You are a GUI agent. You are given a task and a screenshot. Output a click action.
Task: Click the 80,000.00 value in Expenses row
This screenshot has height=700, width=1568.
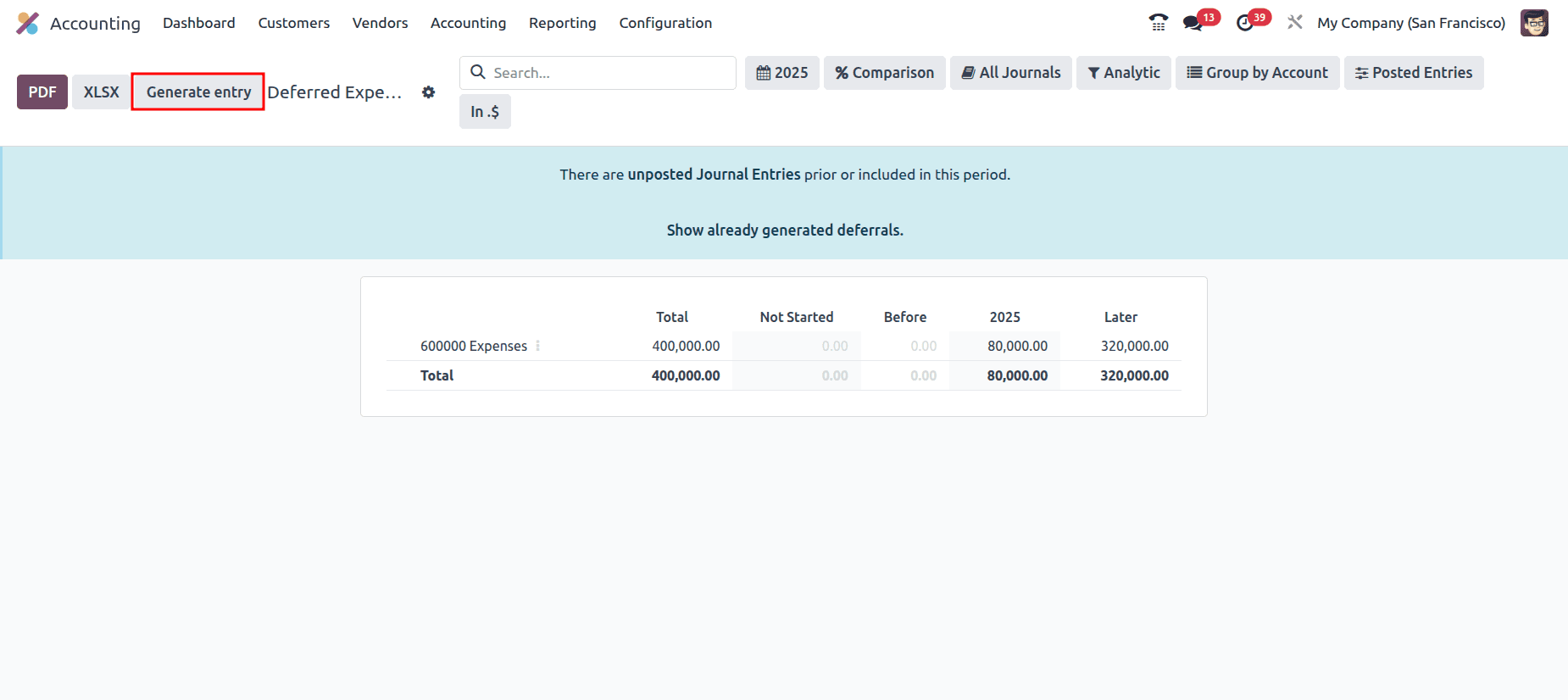click(x=1017, y=346)
